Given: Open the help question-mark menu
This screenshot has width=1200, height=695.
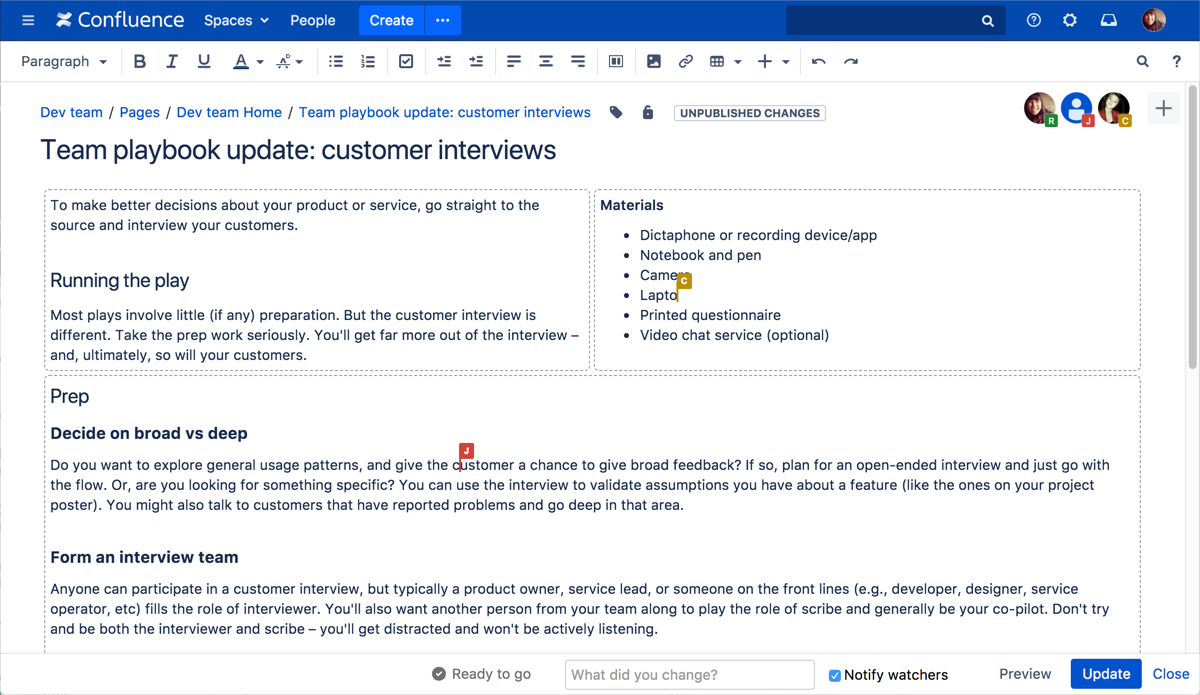Looking at the screenshot, I should pyautogui.click(x=1034, y=20).
